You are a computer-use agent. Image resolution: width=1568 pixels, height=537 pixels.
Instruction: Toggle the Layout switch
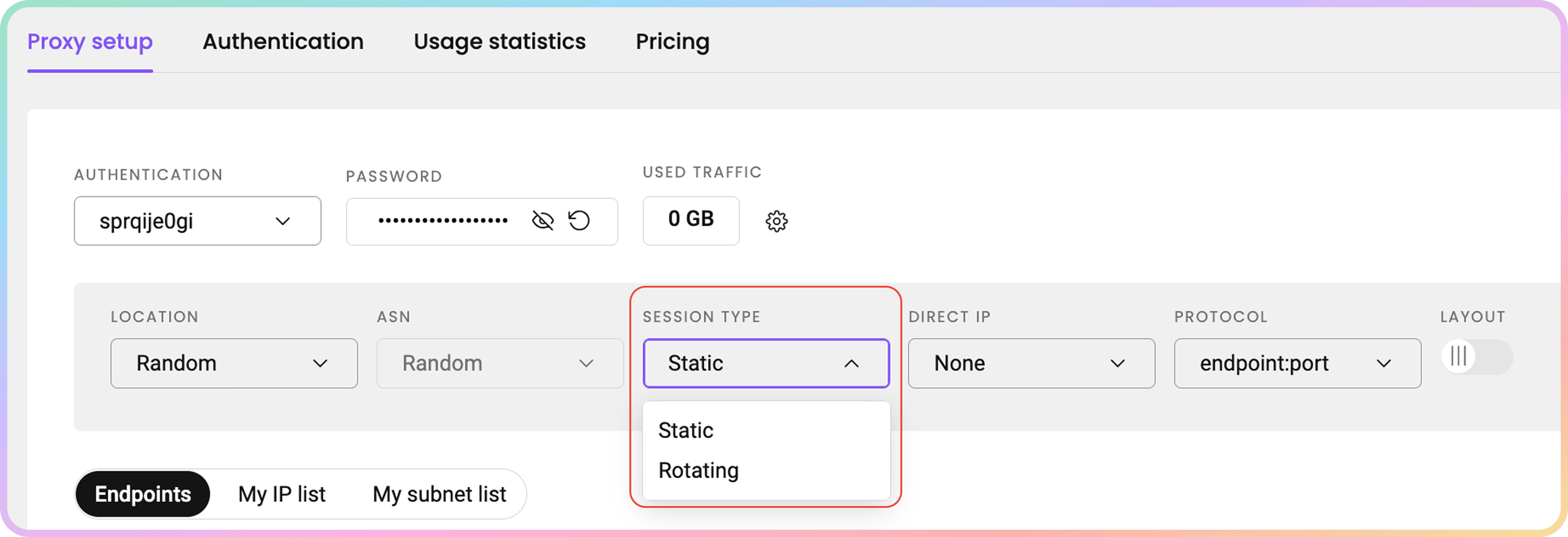pyautogui.click(x=1476, y=356)
